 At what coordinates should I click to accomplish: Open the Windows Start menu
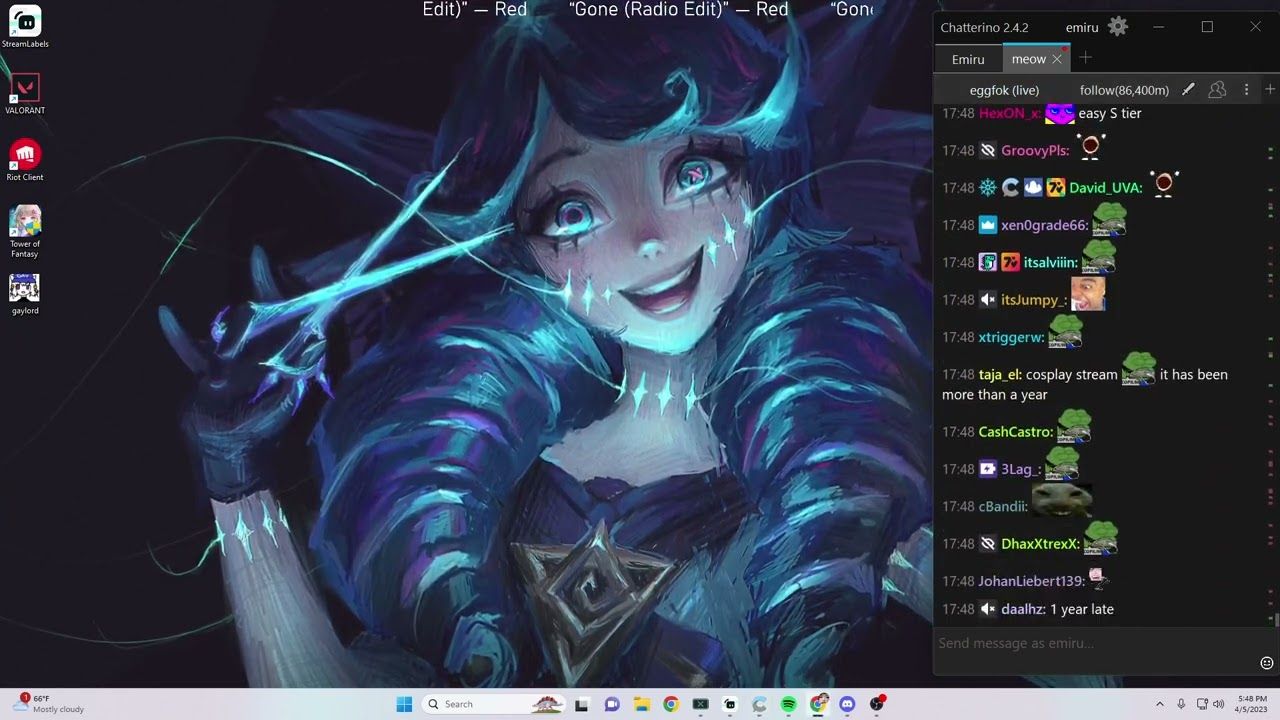click(x=404, y=704)
